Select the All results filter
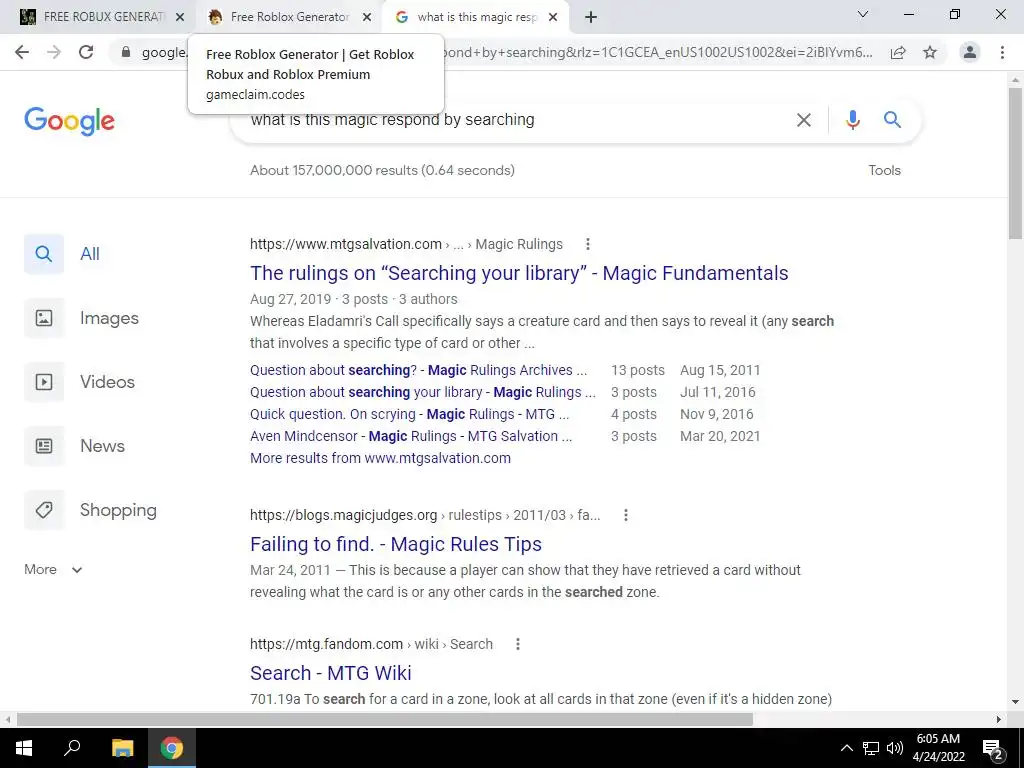The image size is (1024, 768). pos(63,254)
